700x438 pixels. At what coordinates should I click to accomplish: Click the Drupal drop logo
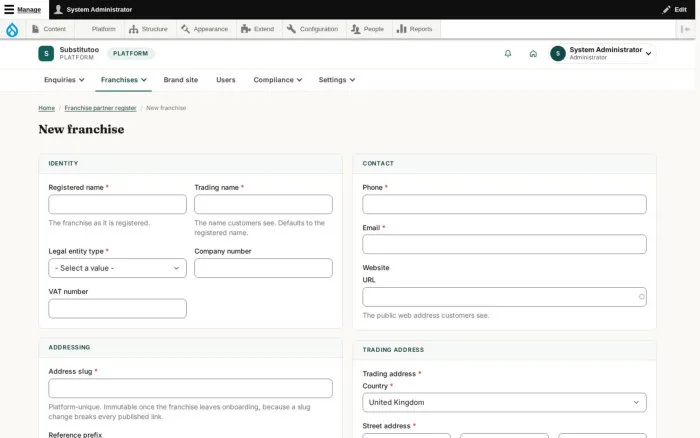pos(12,29)
